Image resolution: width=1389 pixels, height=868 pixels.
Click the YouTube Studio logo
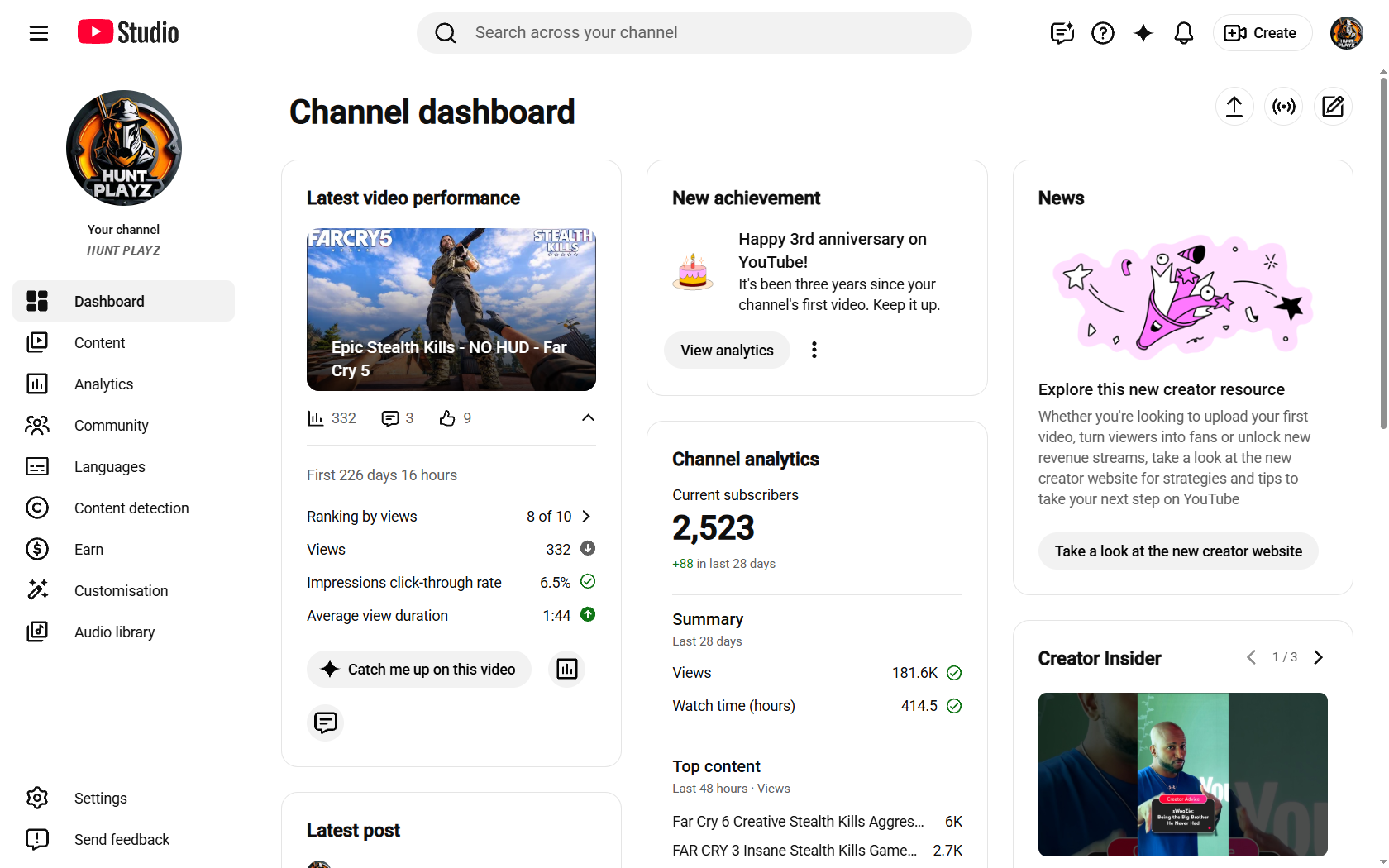point(128,32)
